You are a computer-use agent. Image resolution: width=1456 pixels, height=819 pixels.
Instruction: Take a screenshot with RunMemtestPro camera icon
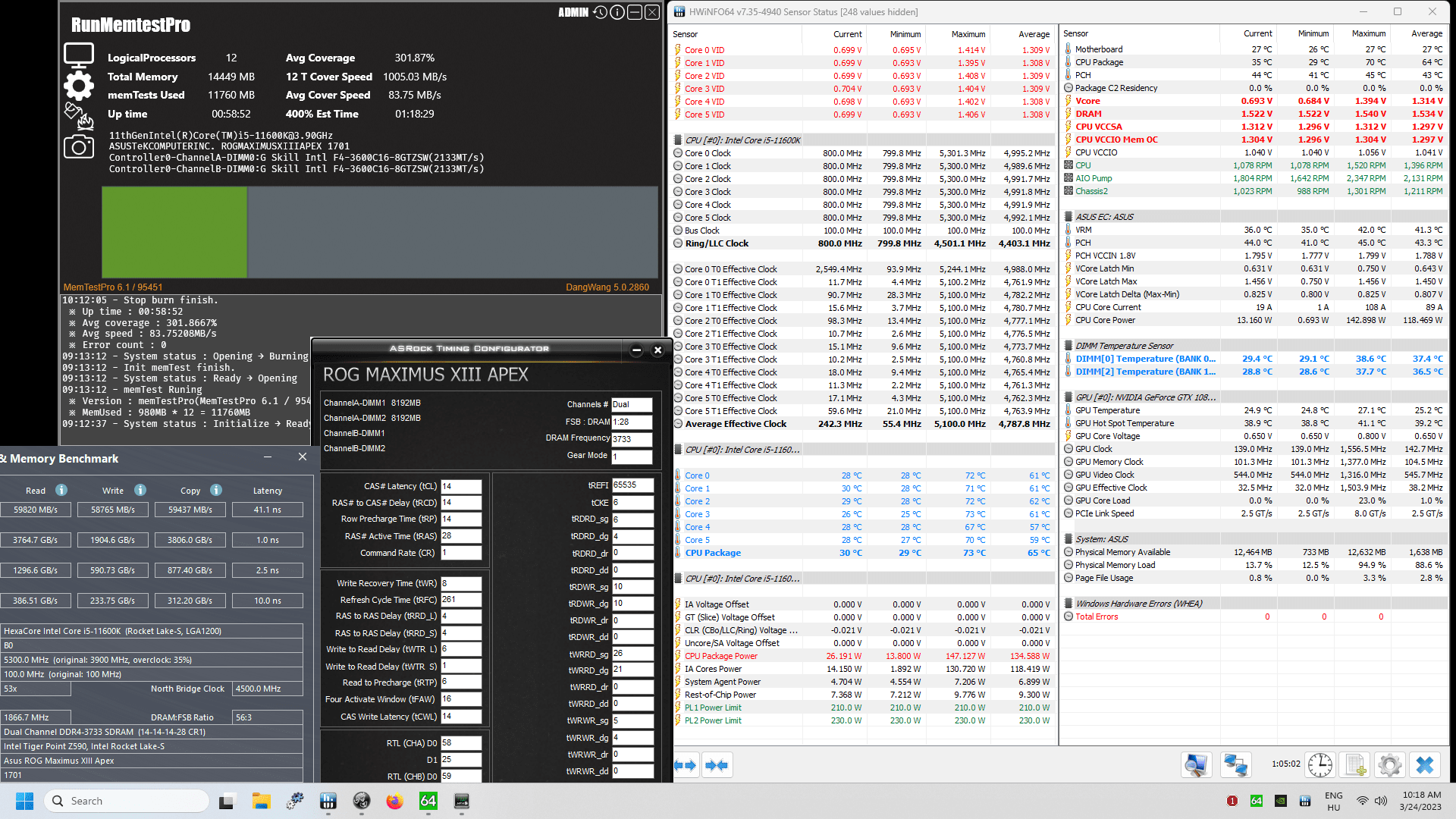[79, 146]
